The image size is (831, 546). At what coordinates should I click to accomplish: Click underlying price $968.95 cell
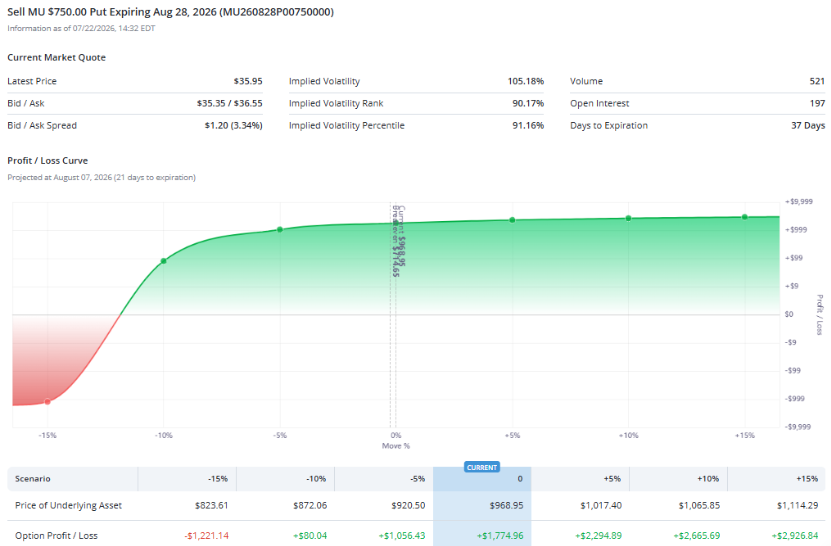[x=506, y=505]
